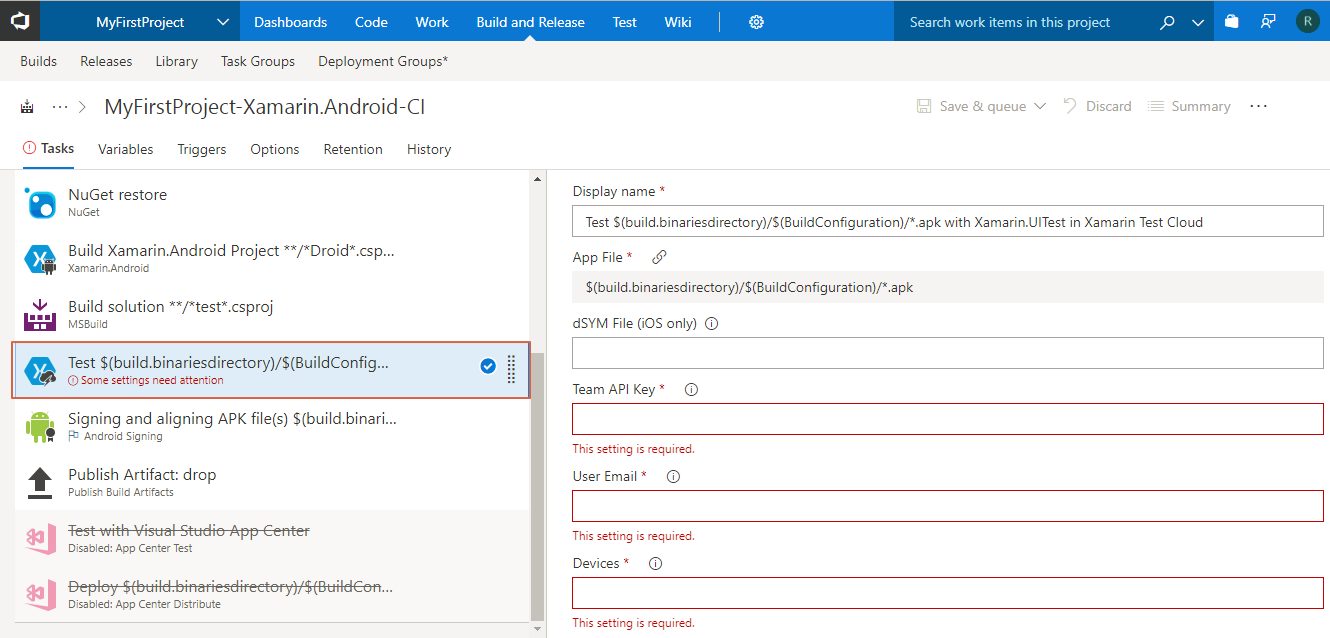Open the feedback chat icon
The height and width of the screenshot is (638, 1330).
point(1268,22)
